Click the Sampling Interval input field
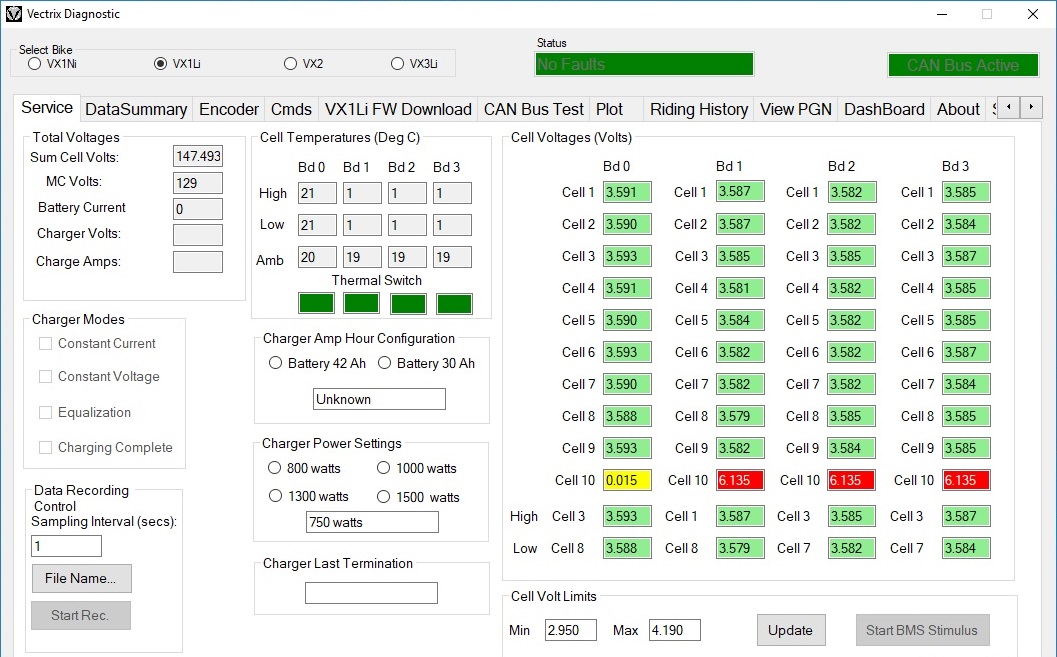Screen dimensions: 1057x657 click(x=67, y=546)
